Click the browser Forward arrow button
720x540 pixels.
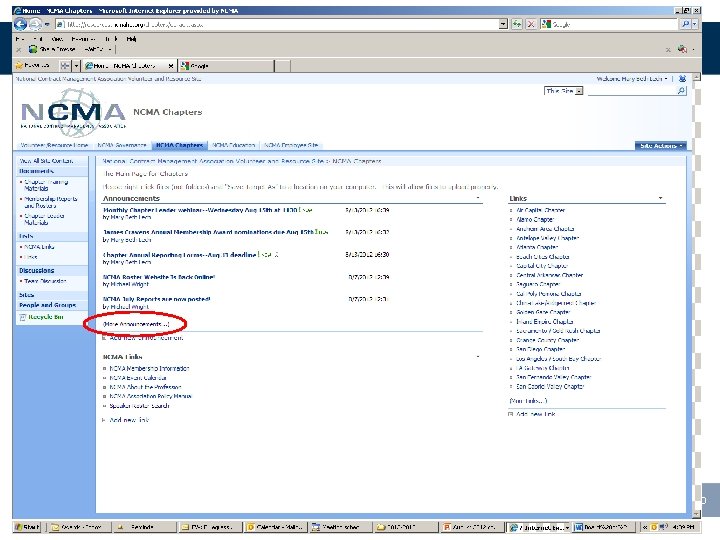pyautogui.click(x=35, y=24)
